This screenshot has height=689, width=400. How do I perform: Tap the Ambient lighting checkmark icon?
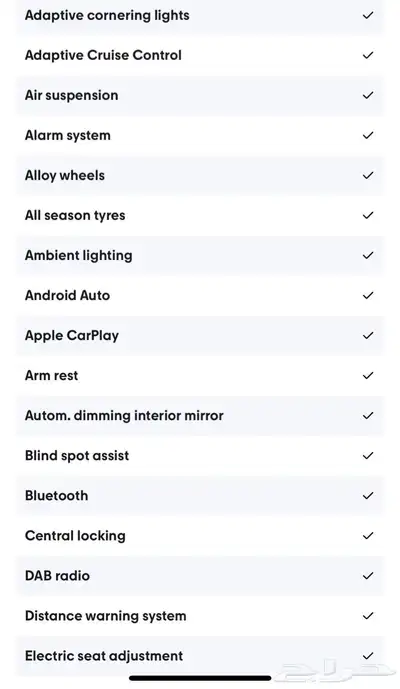point(368,255)
